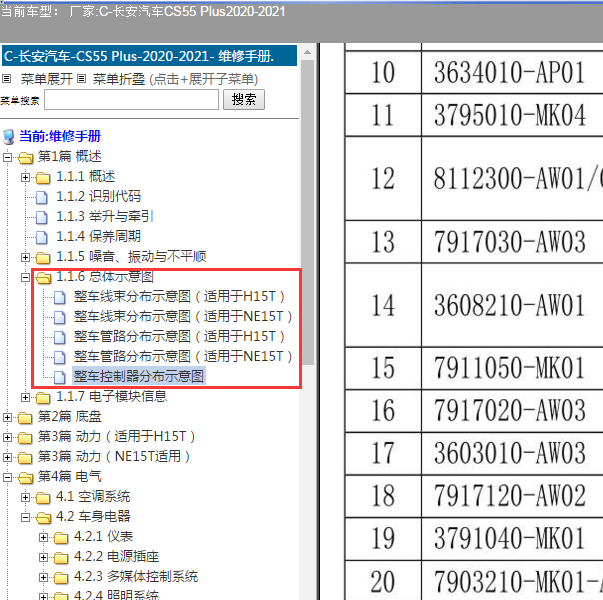603x600 pixels.
Task: Click page icon of 1.1.2 识别代码
Action: (x=42, y=197)
